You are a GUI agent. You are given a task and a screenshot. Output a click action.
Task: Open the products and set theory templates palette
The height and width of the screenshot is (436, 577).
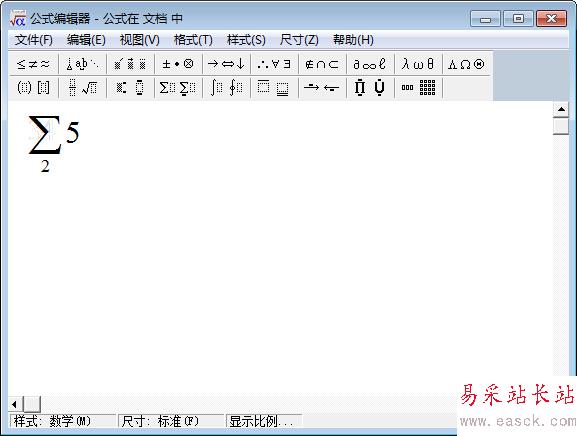point(370,88)
